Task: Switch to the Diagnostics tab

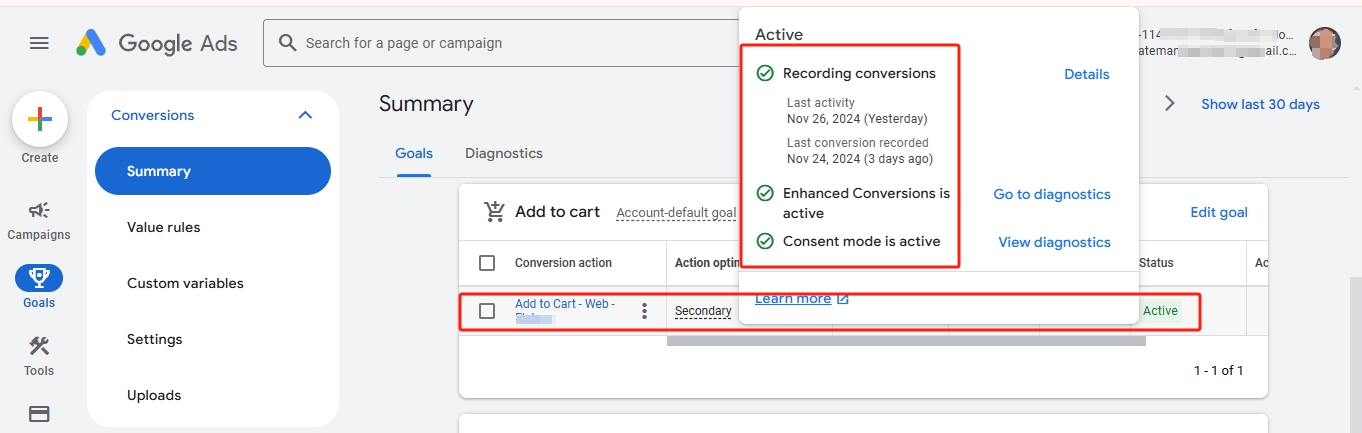Action: coord(503,153)
